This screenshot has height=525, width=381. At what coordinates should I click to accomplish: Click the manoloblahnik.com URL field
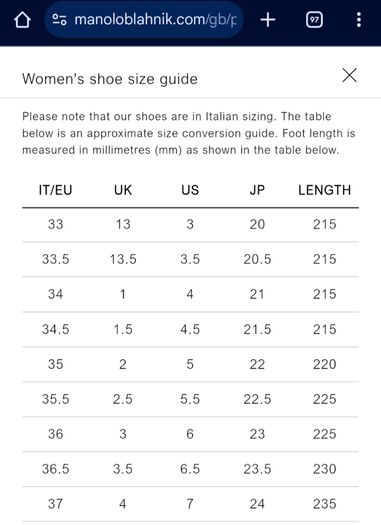(144, 20)
